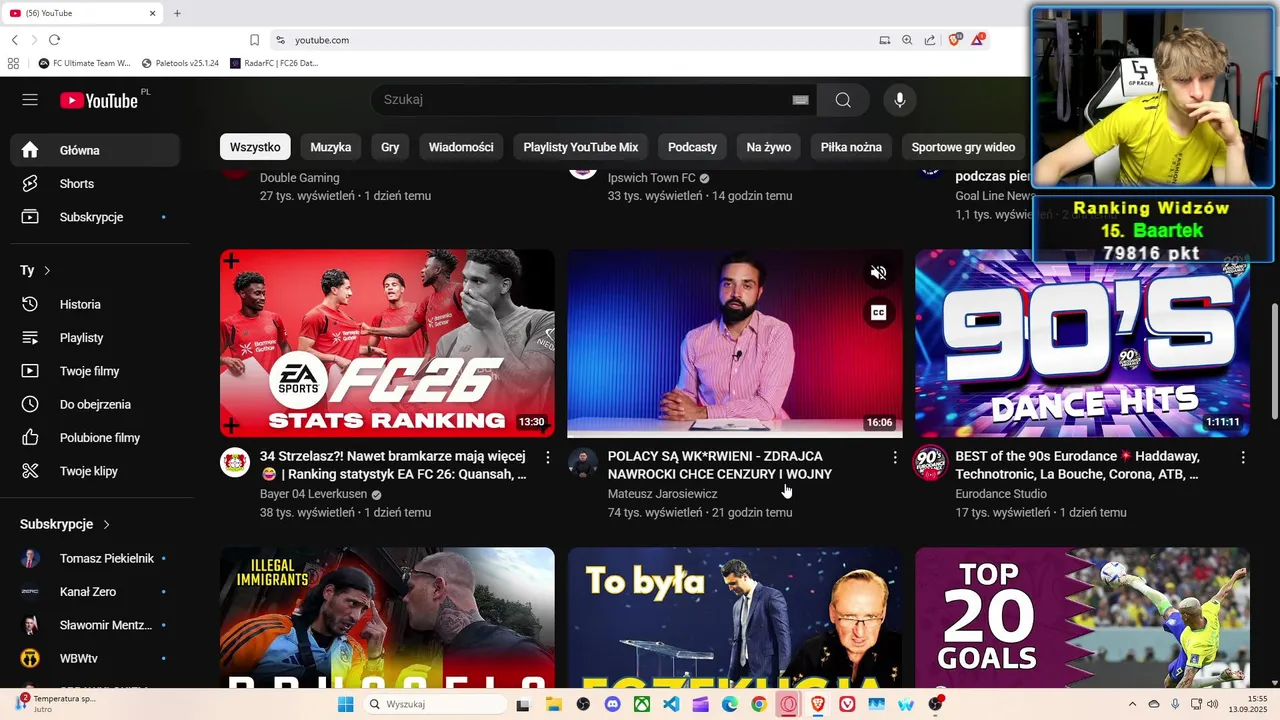Open Google Chrome from the taskbar
The image size is (1280, 720).
pos(759,704)
